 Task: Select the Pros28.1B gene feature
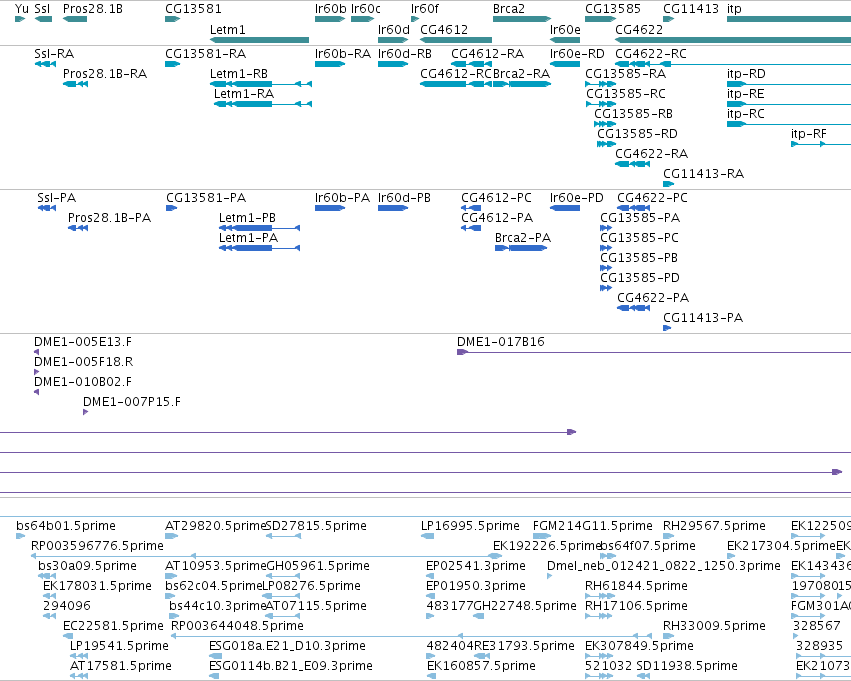[x=75, y=19]
